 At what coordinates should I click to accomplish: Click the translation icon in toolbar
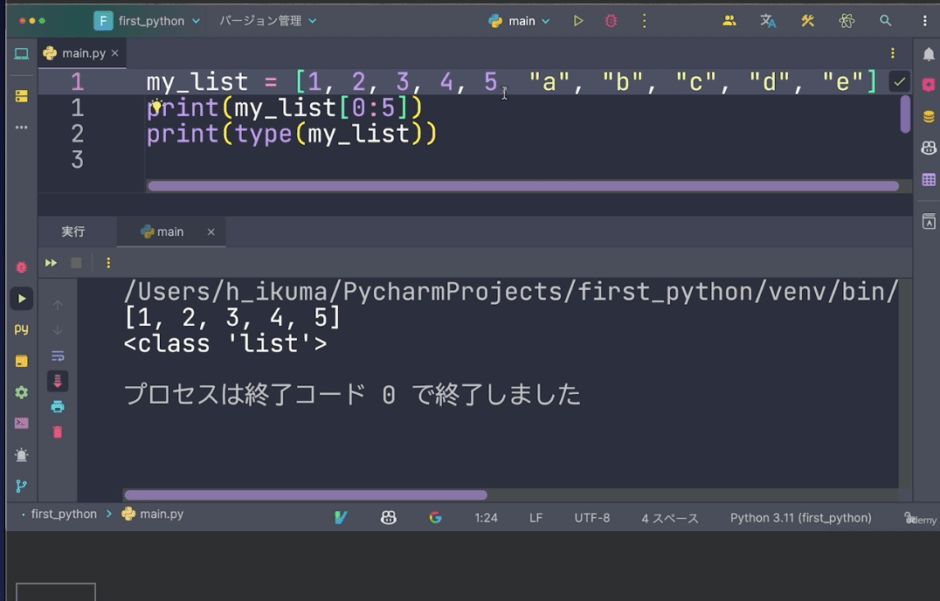(768, 21)
